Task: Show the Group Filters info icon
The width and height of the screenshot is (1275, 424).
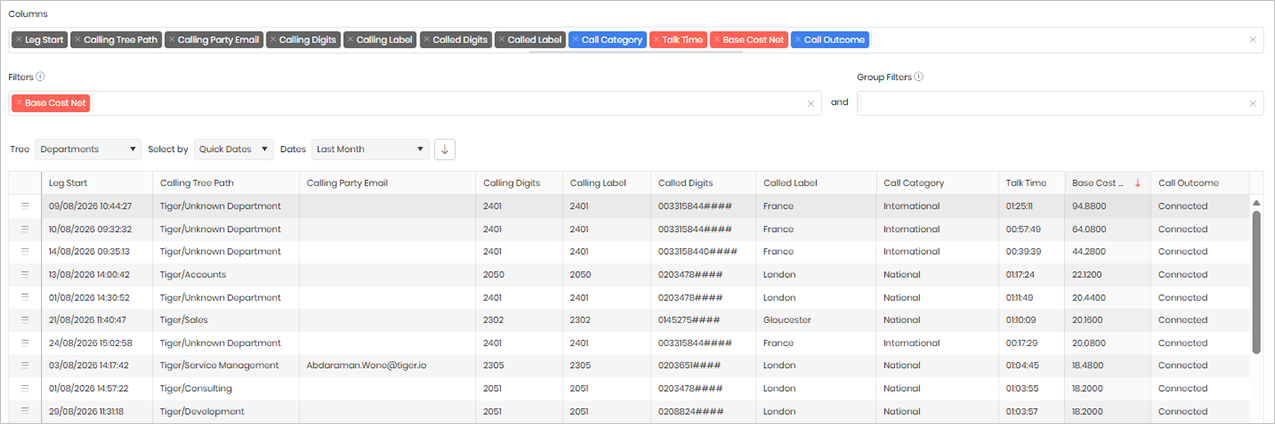Action: click(918, 76)
